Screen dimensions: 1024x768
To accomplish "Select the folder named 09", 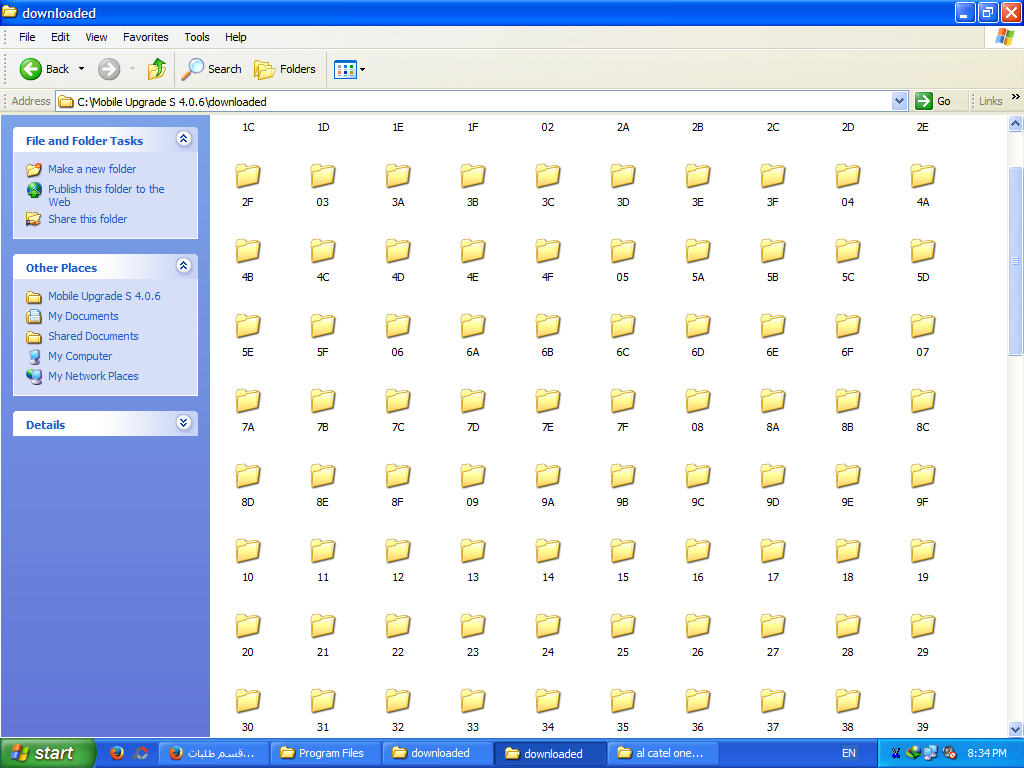I will (x=473, y=485).
